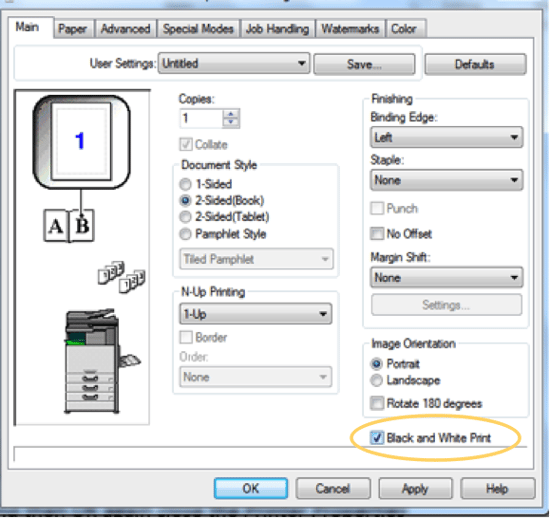Increase copies with the up arrow
The height and width of the screenshot is (518, 550).
click(x=231, y=114)
